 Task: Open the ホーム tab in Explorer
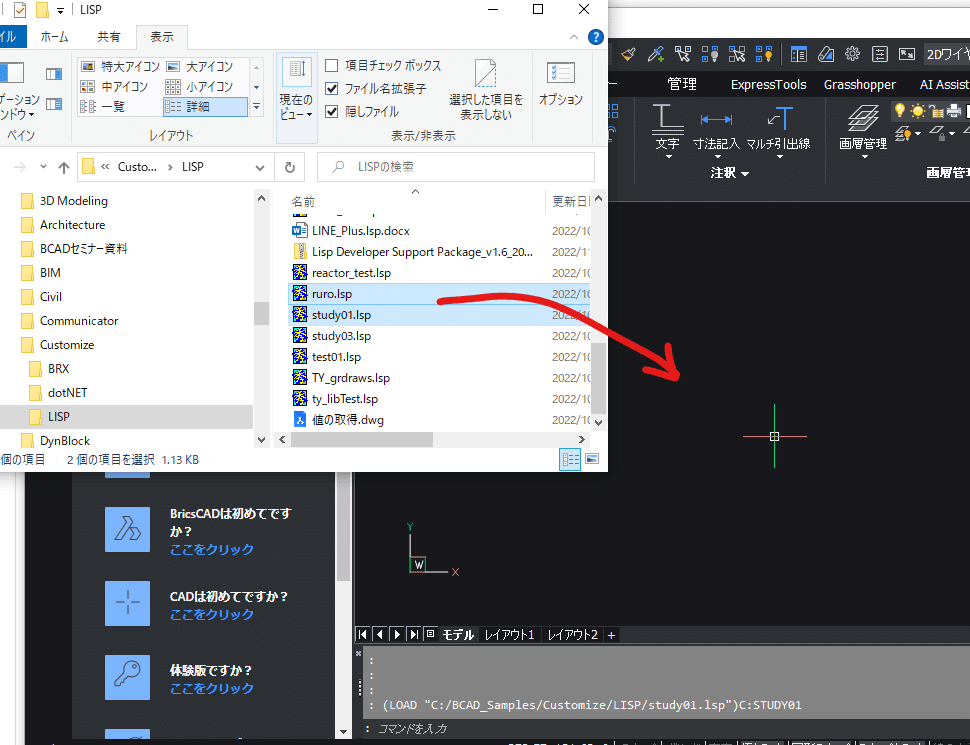coord(54,37)
